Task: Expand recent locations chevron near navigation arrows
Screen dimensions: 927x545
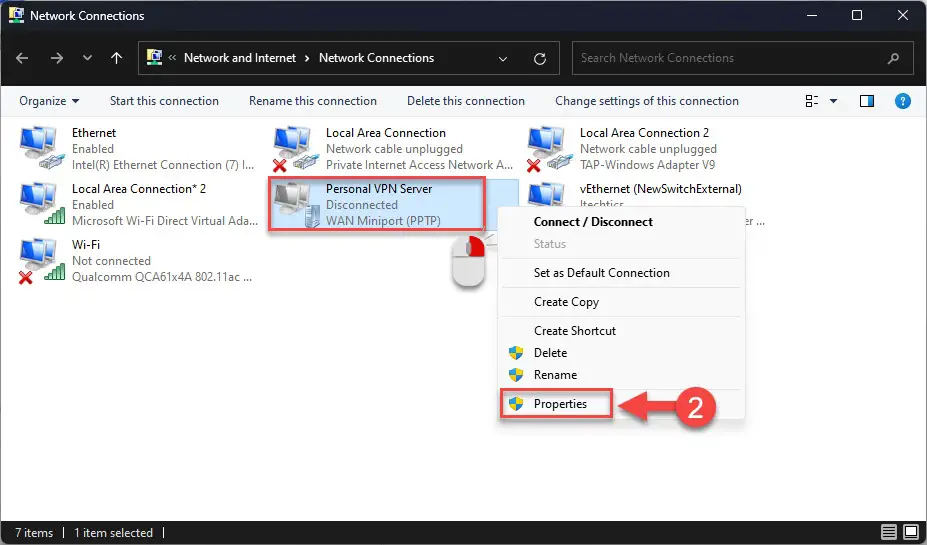Action: pyautogui.click(x=88, y=58)
